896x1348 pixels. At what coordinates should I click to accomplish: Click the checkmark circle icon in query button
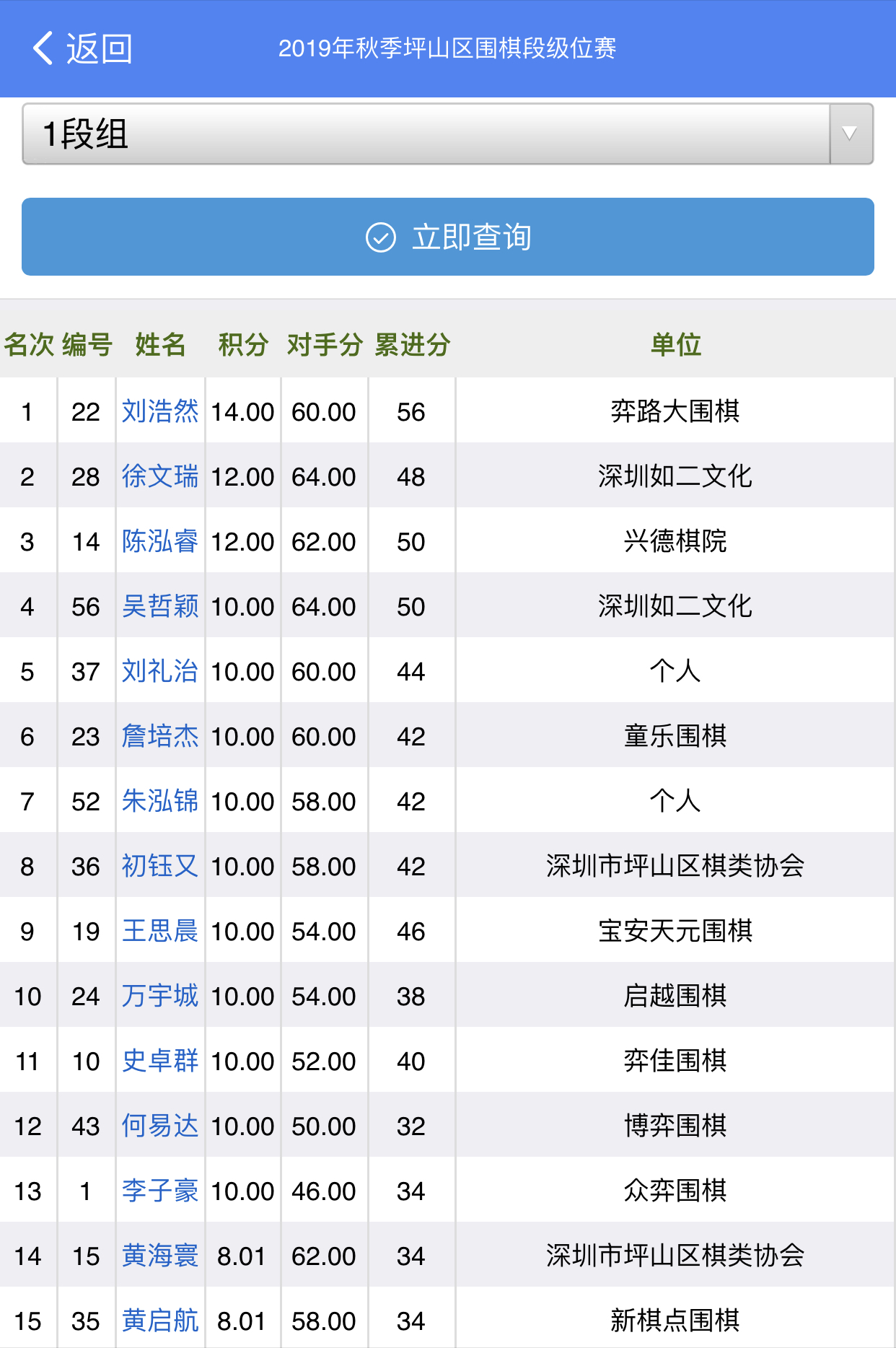381,237
